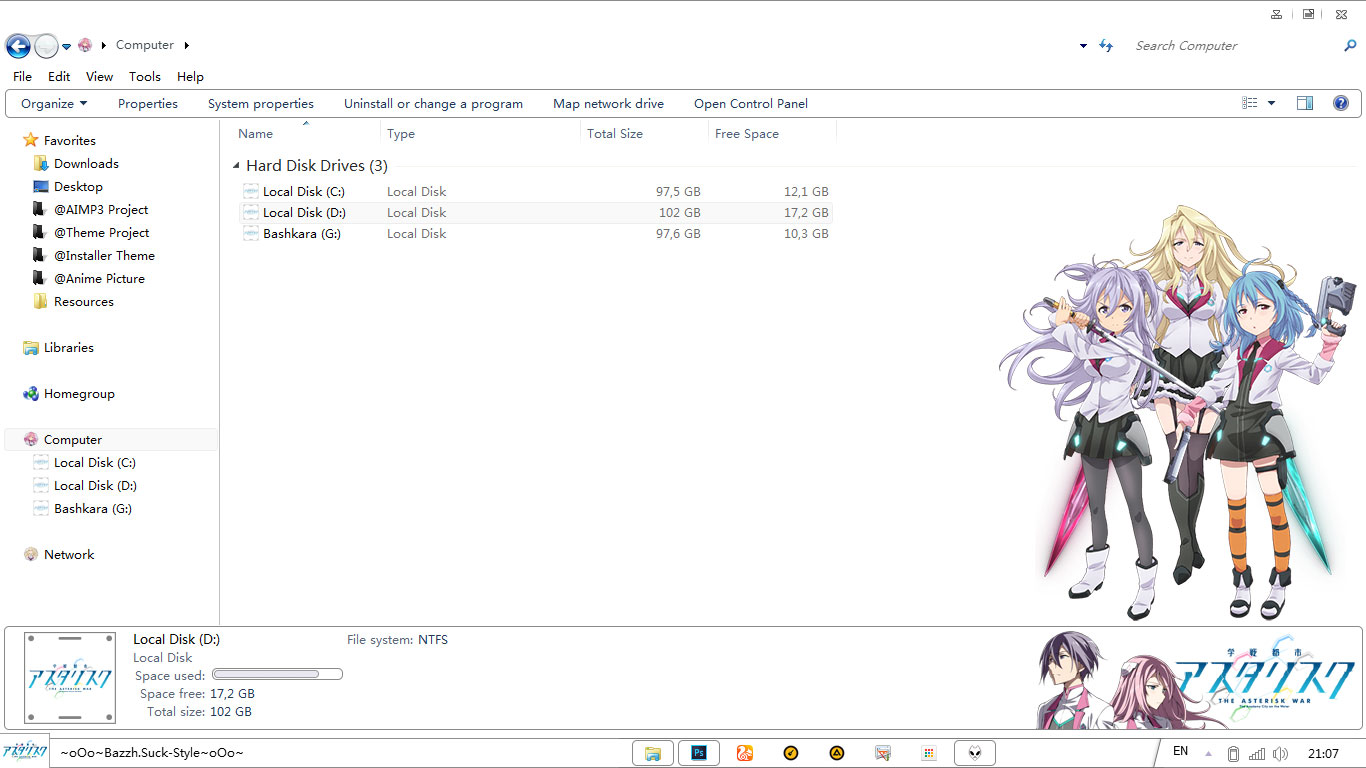Open the view options dropdown arrow
1366x768 pixels.
1272,103
